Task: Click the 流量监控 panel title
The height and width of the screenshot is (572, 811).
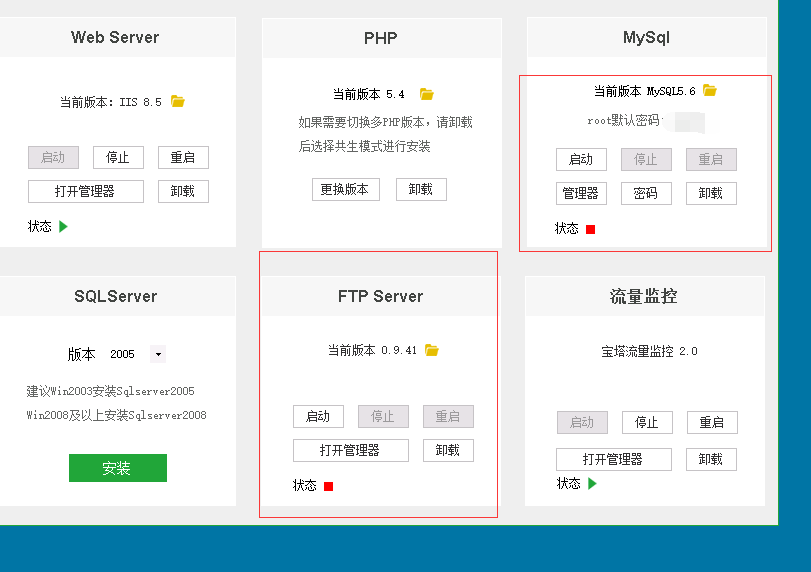Action: [x=643, y=296]
